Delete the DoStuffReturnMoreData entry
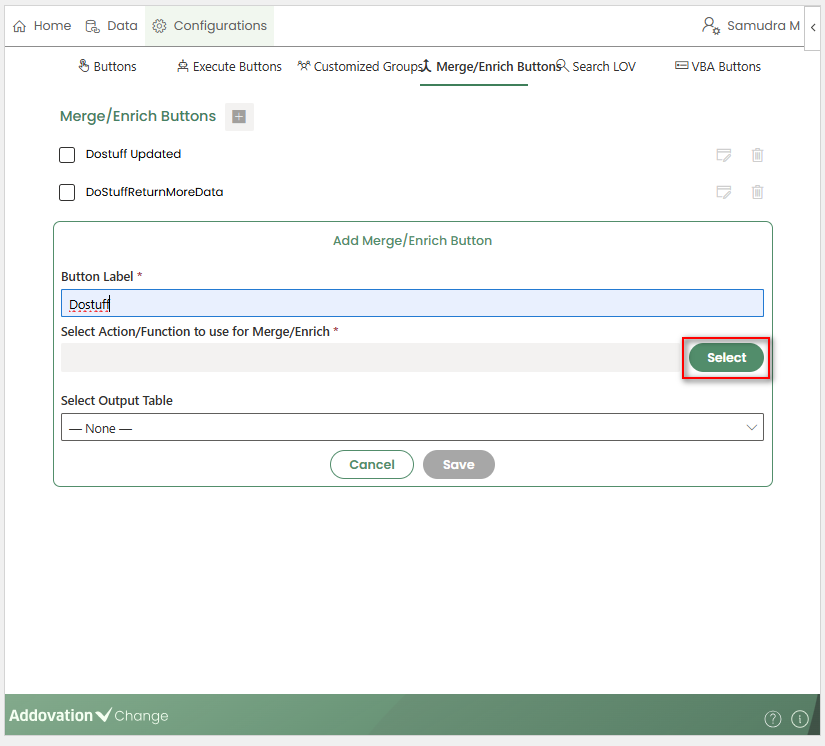825x746 pixels. [x=758, y=192]
